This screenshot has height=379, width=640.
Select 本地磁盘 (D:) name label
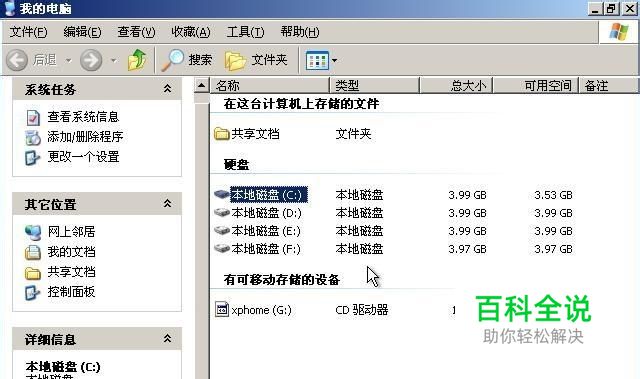pyautogui.click(x=266, y=213)
